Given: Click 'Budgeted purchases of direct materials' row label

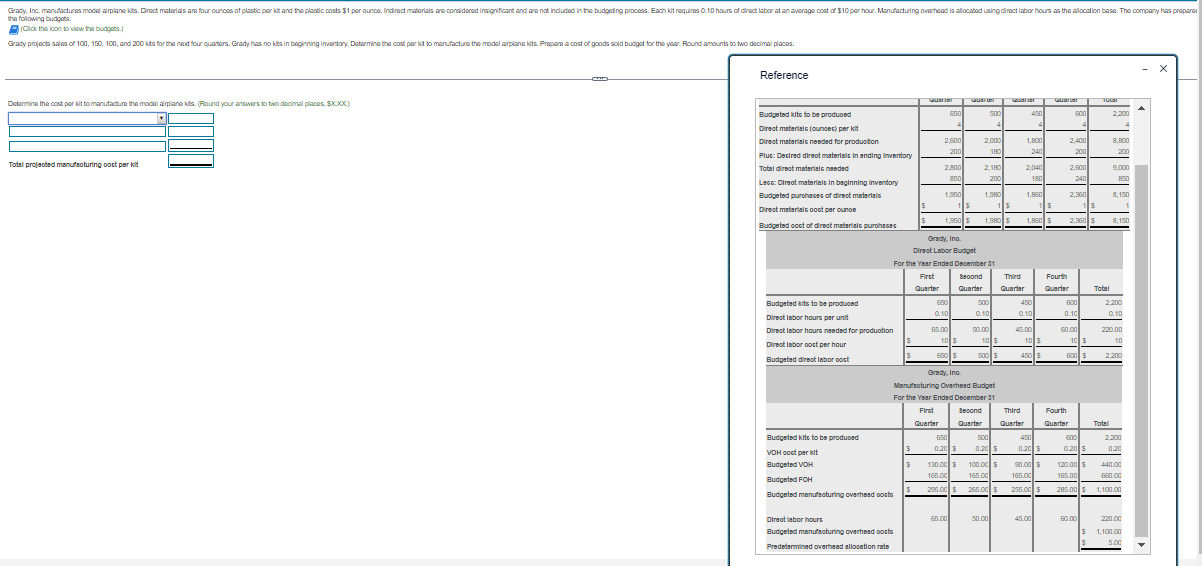Looking at the screenshot, I should [x=822, y=196].
